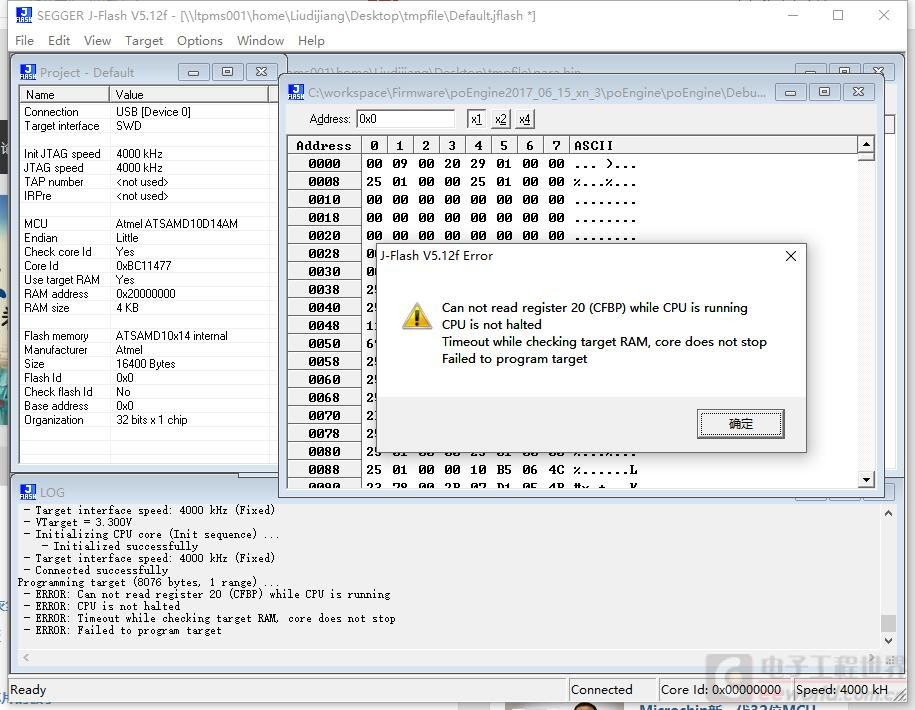Screen dimensions: 915x710
Task: Maximize the hex data file window
Action: coord(824,92)
